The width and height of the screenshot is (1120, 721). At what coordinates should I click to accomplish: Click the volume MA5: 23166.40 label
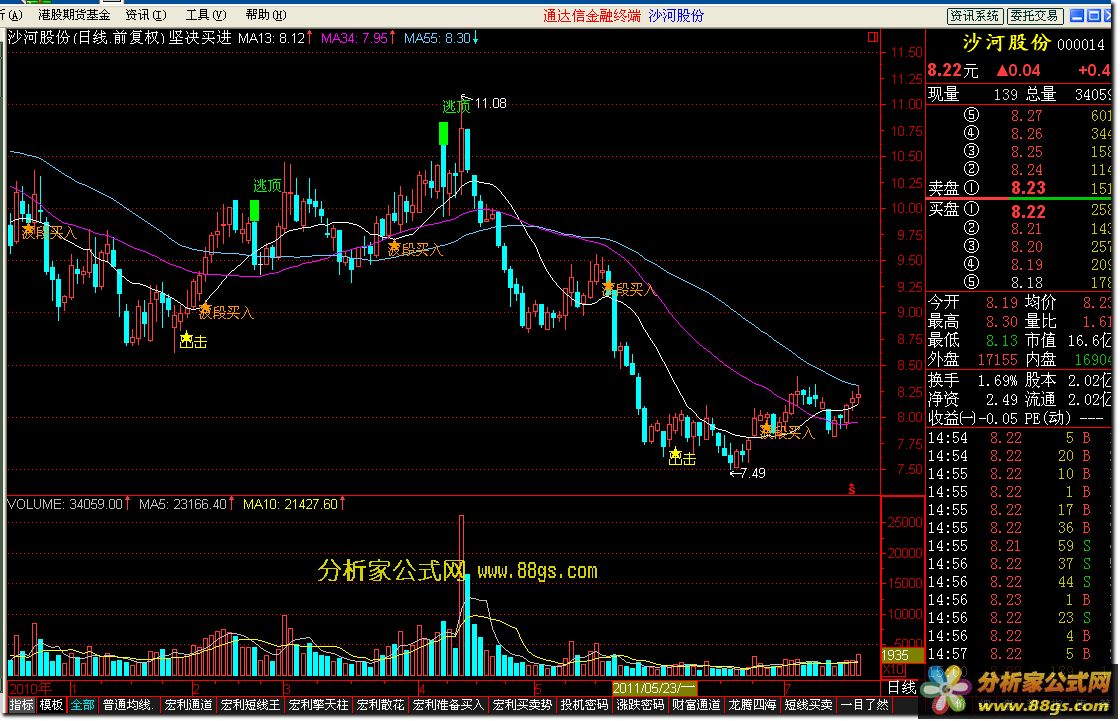pyautogui.click(x=183, y=504)
